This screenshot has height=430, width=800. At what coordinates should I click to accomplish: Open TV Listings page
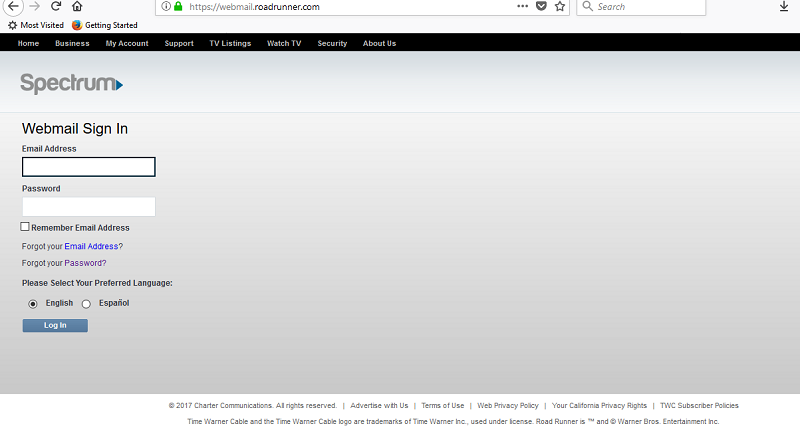click(230, 43)
